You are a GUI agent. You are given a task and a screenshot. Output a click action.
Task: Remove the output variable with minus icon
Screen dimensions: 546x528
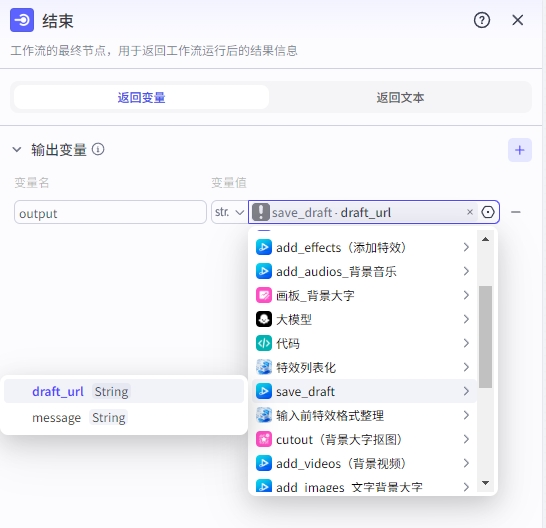coord(516,212)
